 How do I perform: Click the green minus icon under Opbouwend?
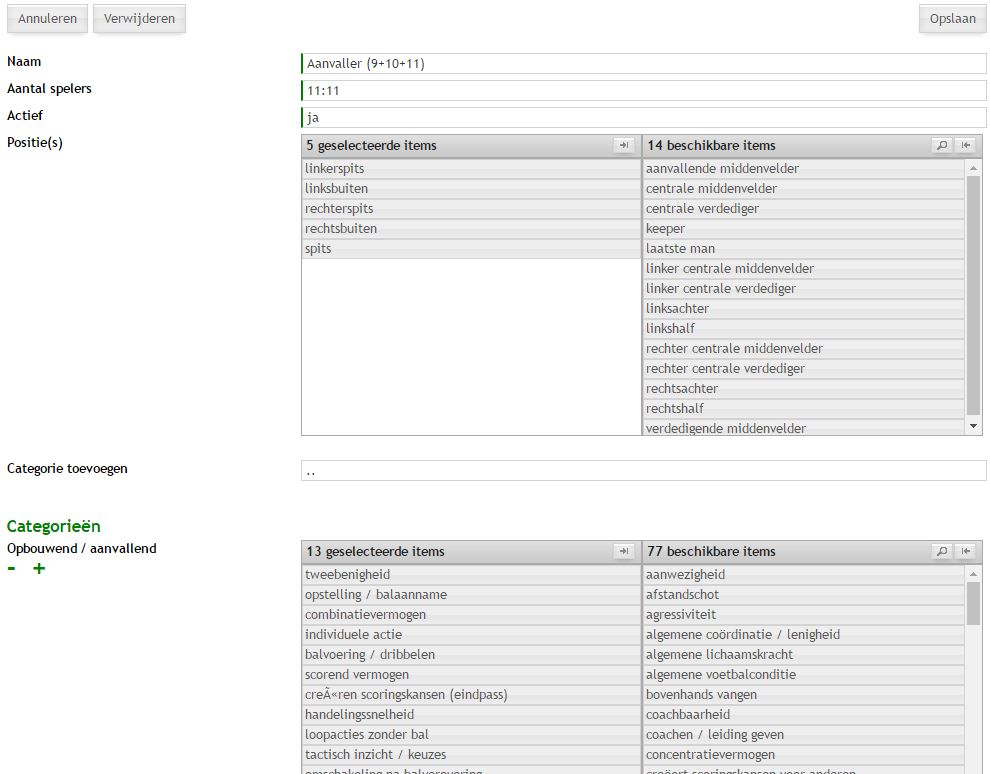12,569
